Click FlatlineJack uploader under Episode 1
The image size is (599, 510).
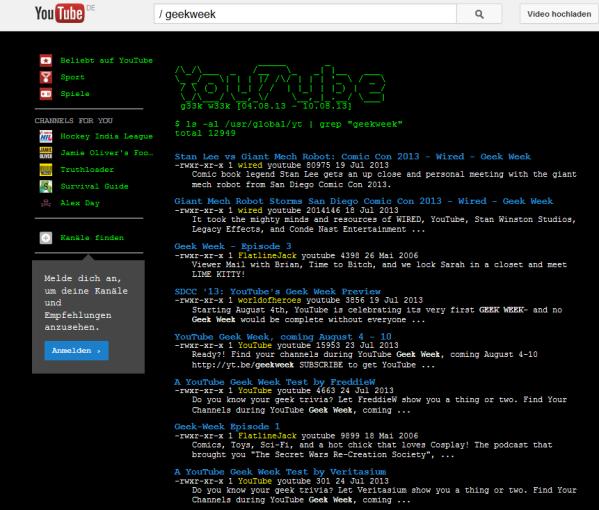pyautogui.click(x=267, y=436)
